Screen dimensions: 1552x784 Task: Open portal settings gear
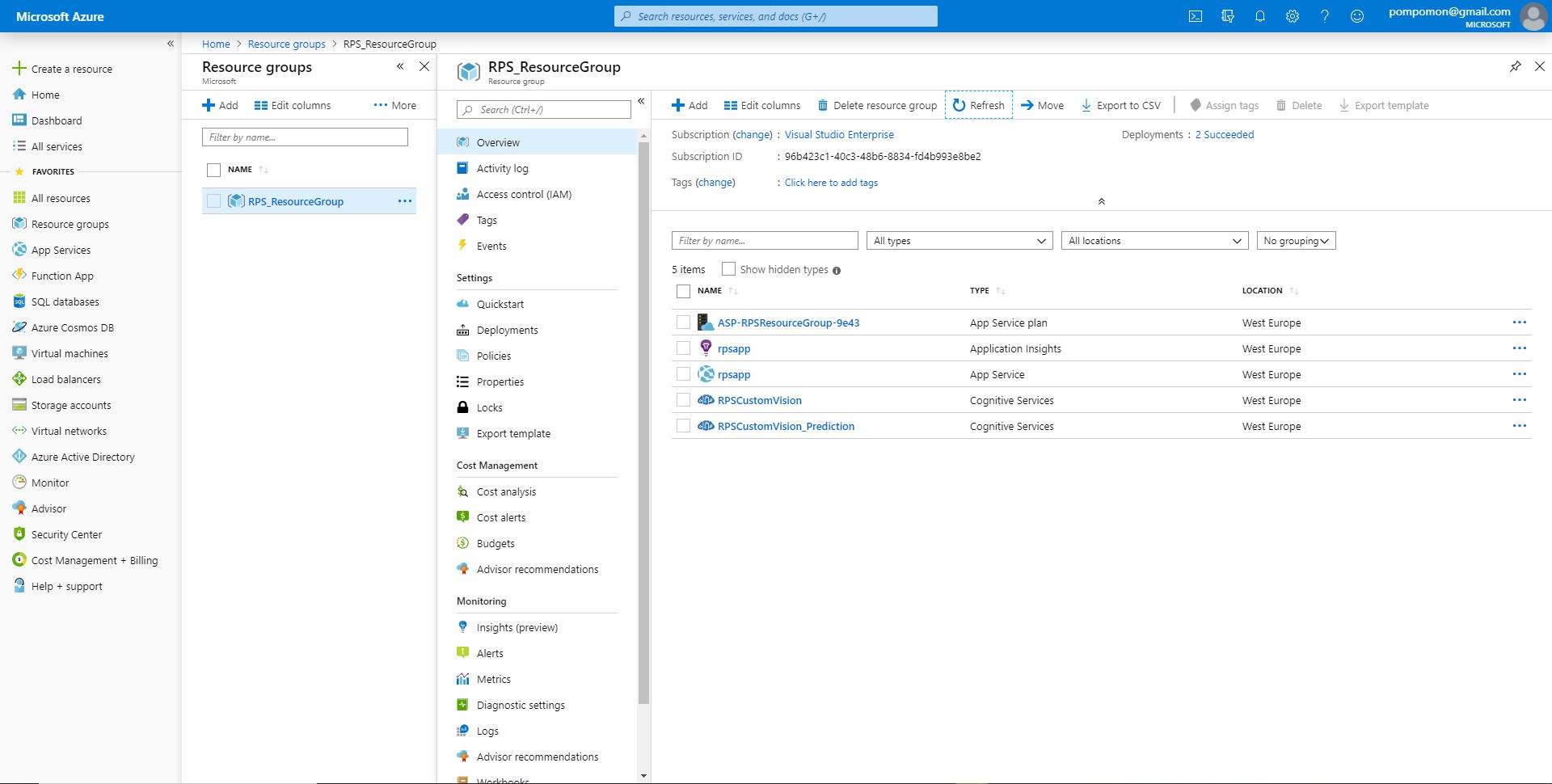click(1293, 16)
